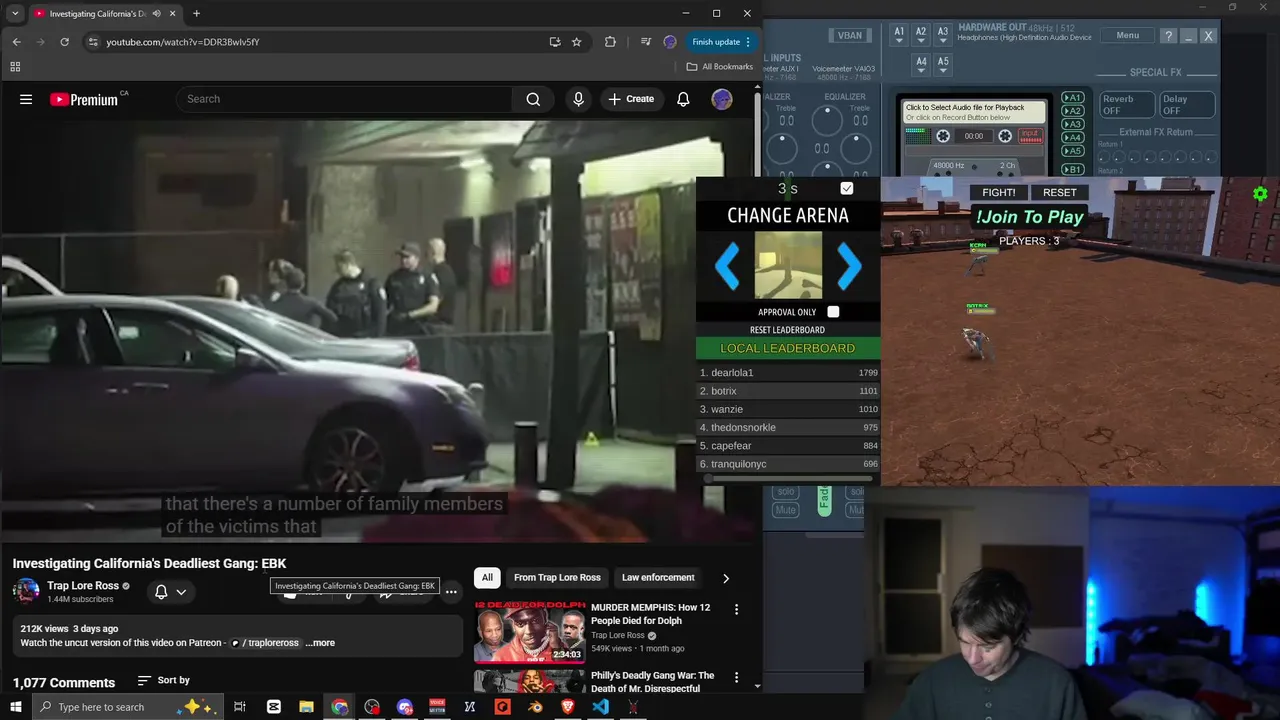Screen dimensions: 1280x720
Task: Open the YouTube account avatar menu
Action: (722, 99)
